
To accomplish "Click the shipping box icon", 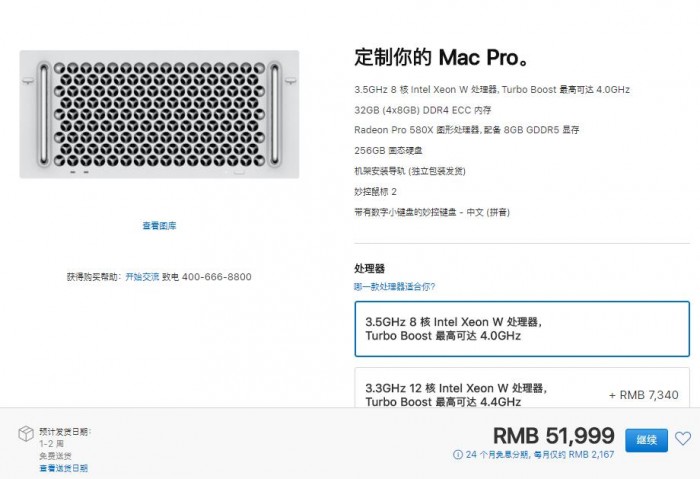I will pyautogui.click(x=24, y=433).
